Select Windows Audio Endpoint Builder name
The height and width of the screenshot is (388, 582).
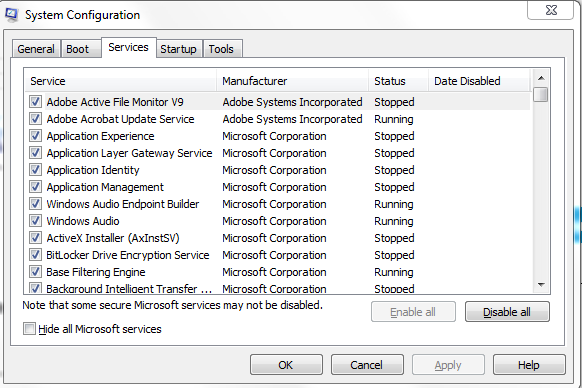pos(123,204)
